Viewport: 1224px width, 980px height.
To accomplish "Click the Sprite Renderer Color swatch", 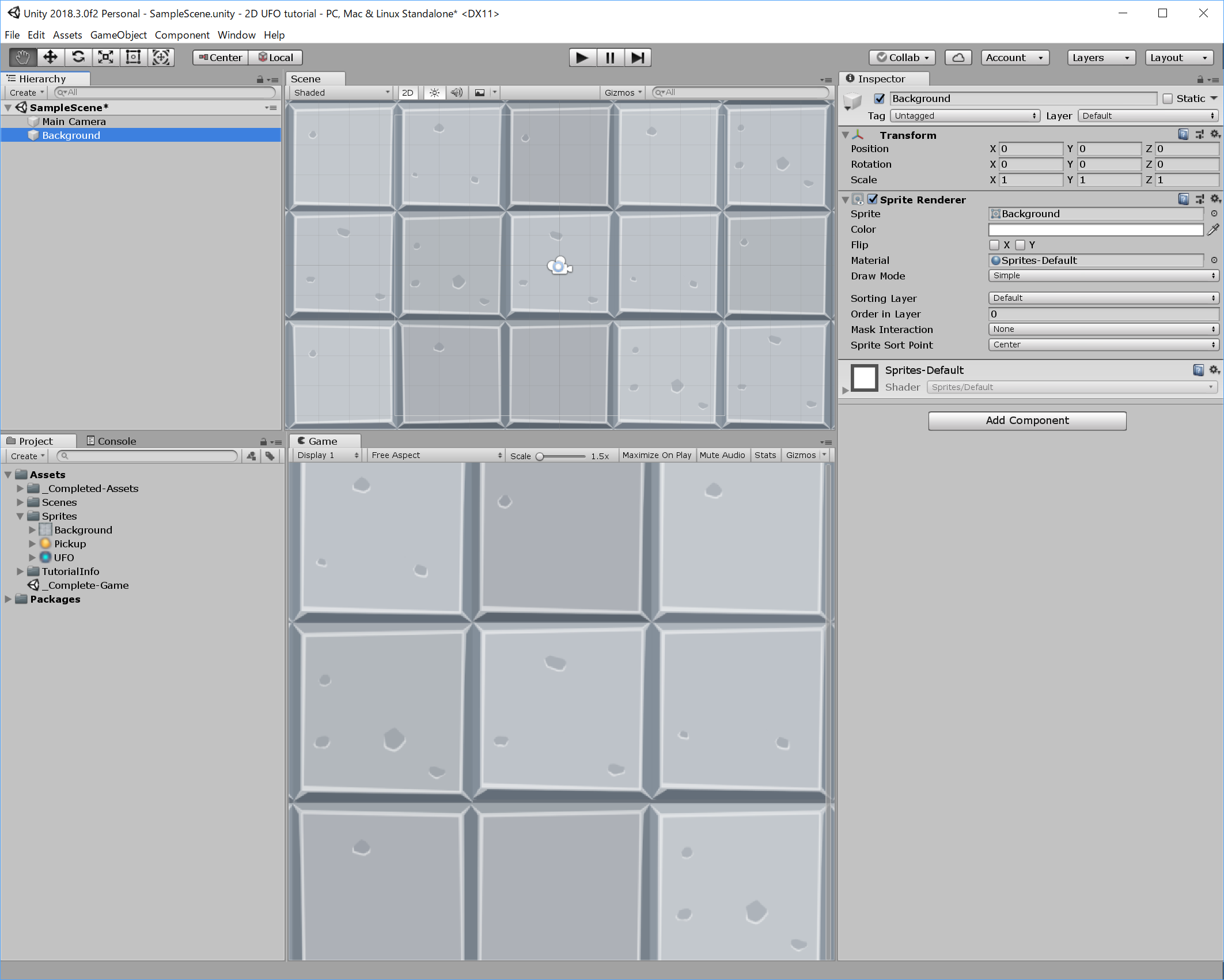I will (x=1096, y=230).
